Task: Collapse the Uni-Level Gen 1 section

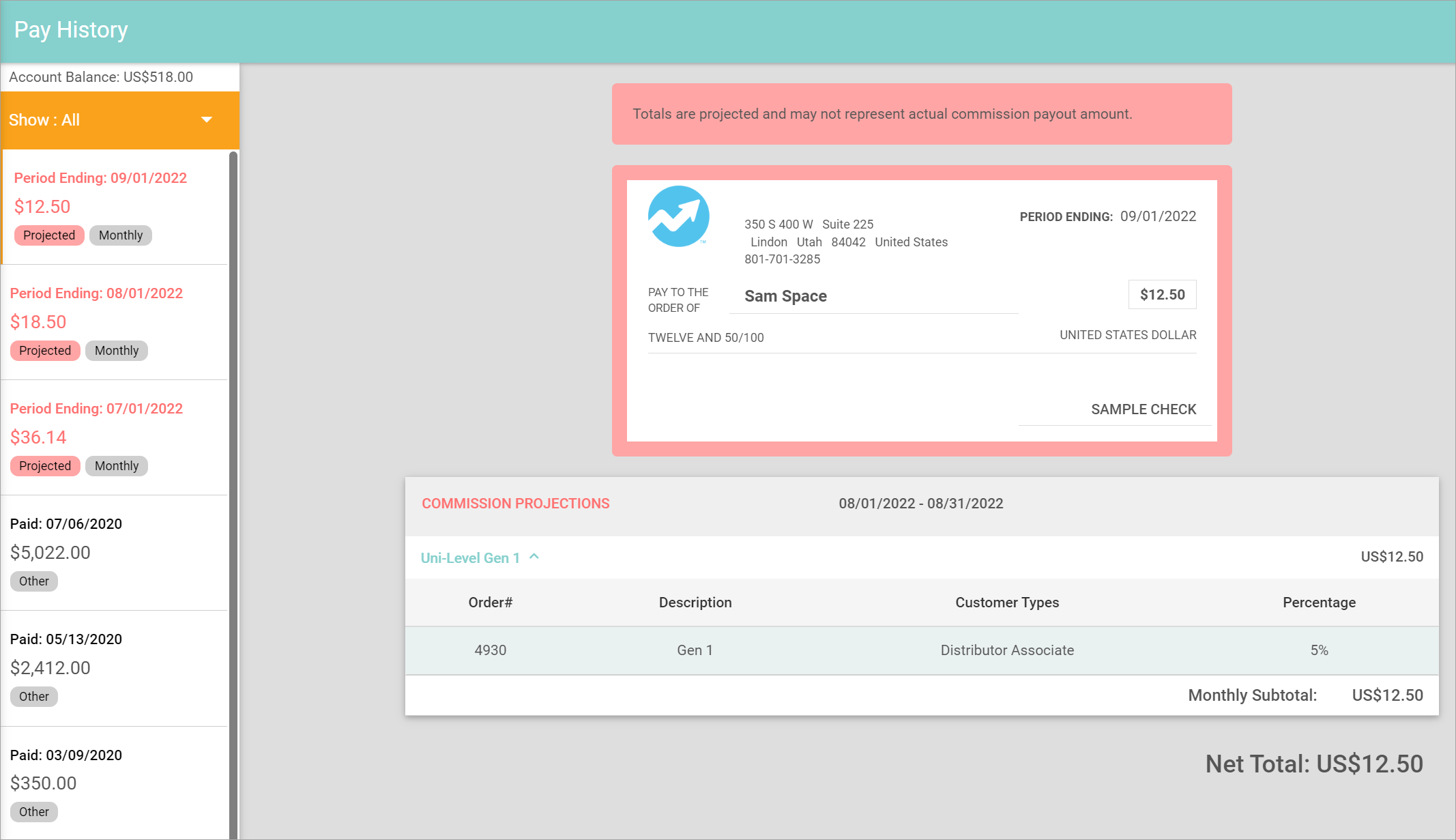Action: pyautogui.click(x=470, y=557)
